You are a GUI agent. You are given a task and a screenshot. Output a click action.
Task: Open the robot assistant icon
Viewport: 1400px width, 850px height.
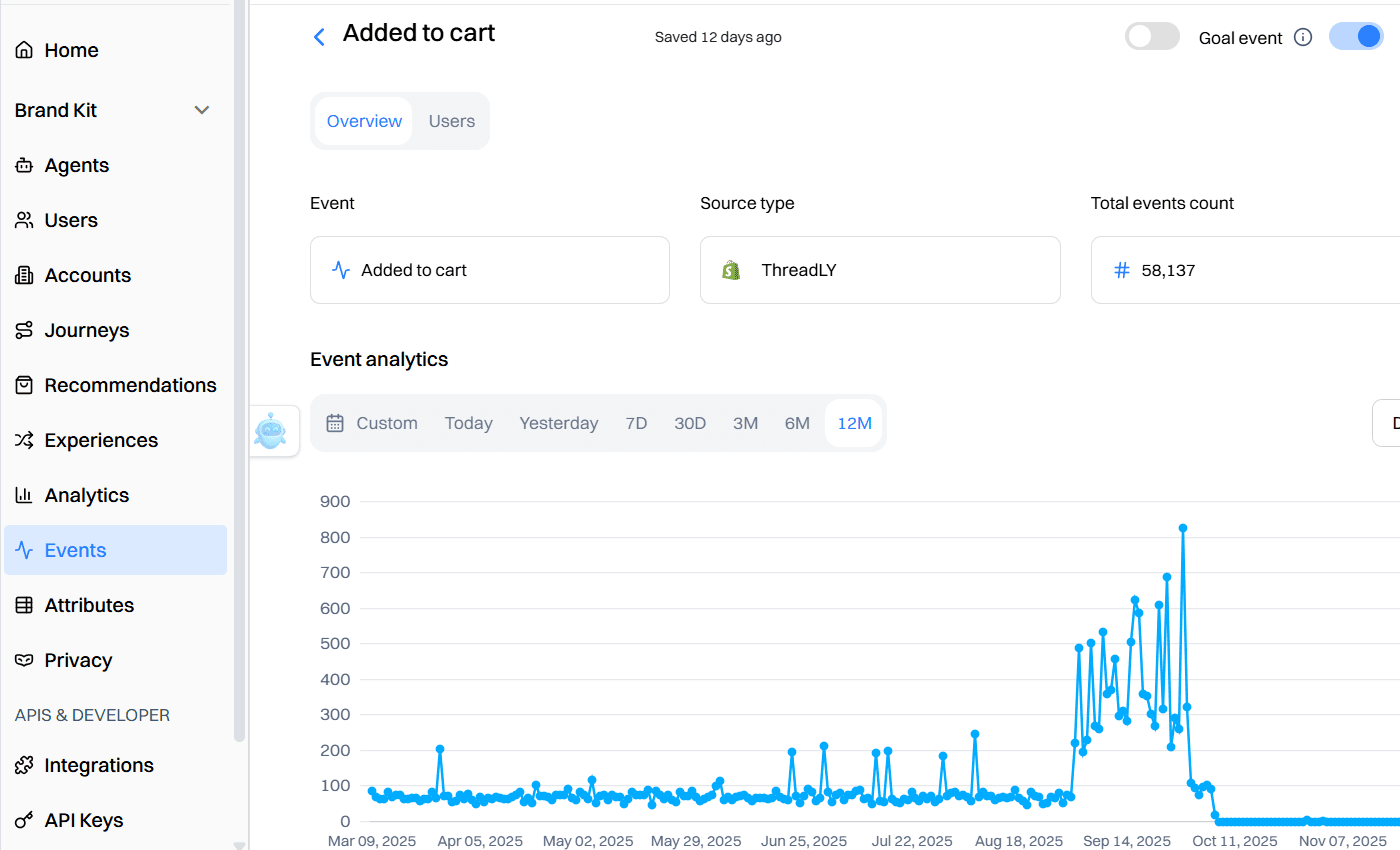click(x=271, y=431)
